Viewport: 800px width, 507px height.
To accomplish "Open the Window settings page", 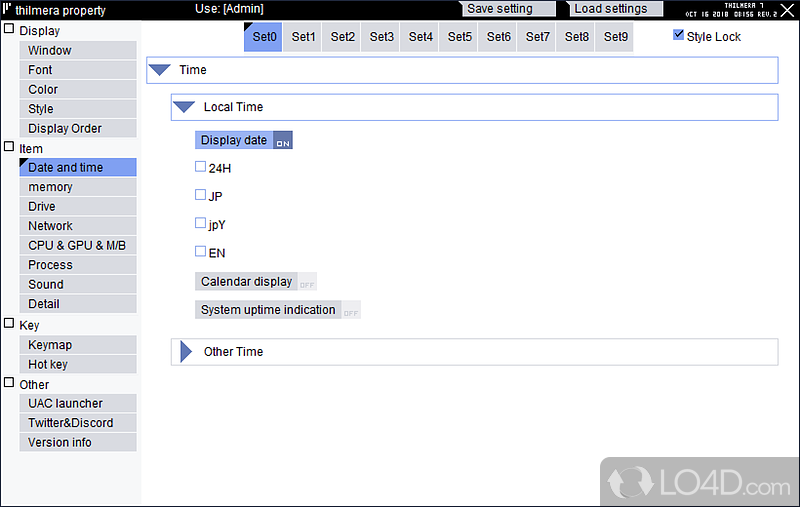I will [78, 50].
